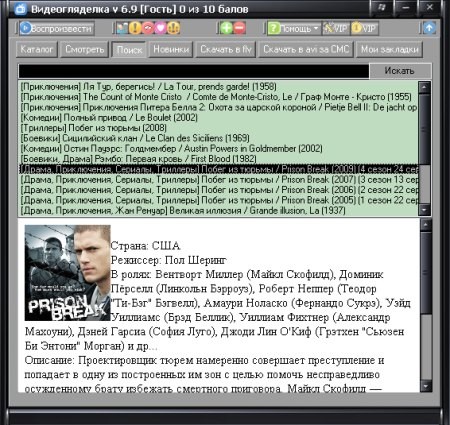The width and height of the screenshot is (450, 425).
Task: Select Prison Break (2005) season 1 row
Action: click(x=218, y=200)
